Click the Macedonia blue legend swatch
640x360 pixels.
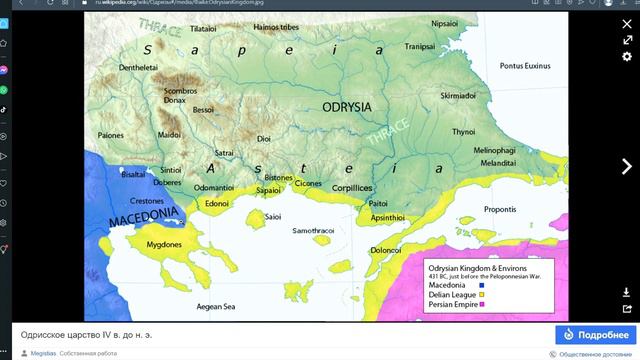tap(482, 285)
